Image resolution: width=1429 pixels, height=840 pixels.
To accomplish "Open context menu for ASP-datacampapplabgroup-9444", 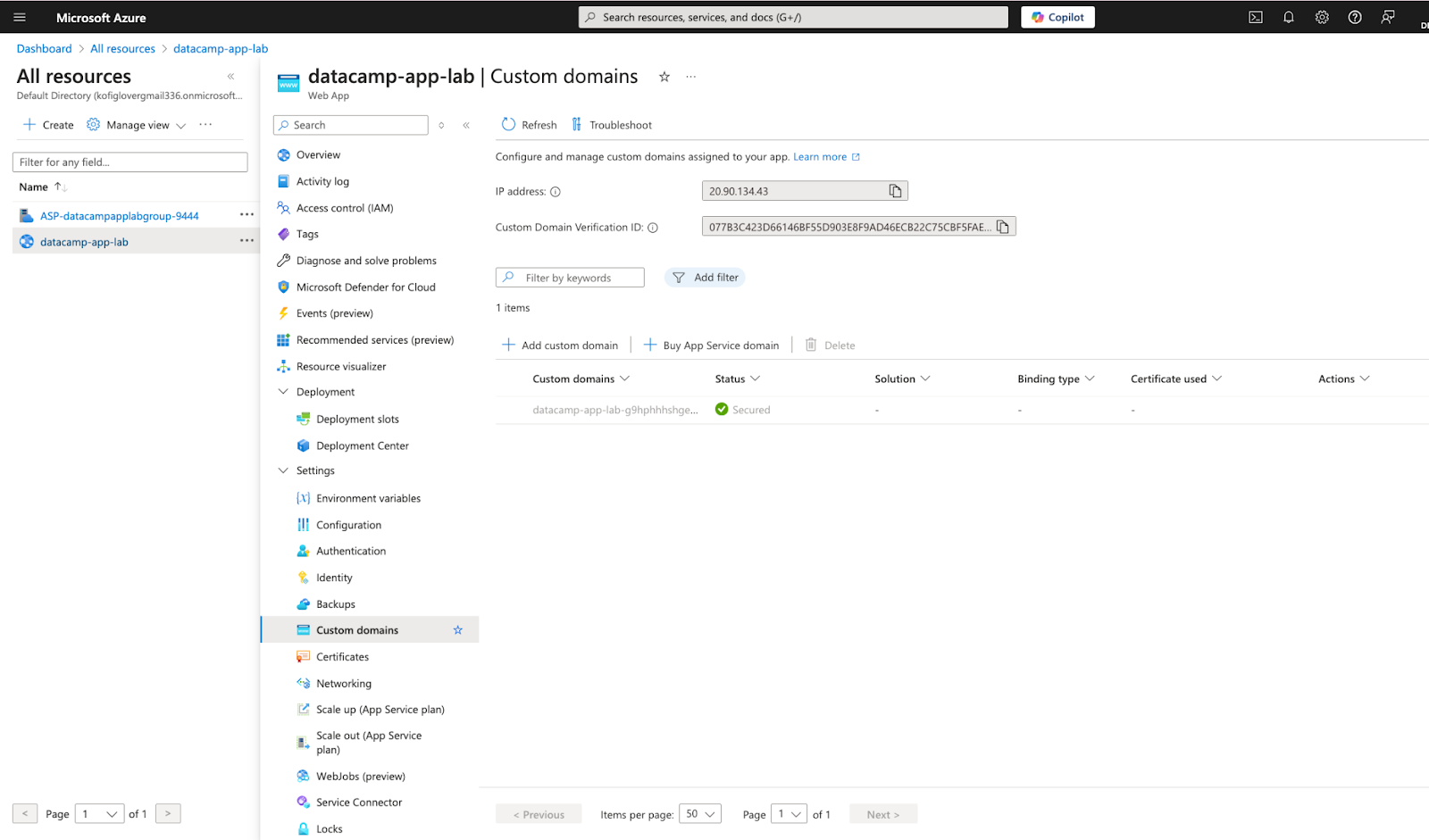I will (247, 215).
